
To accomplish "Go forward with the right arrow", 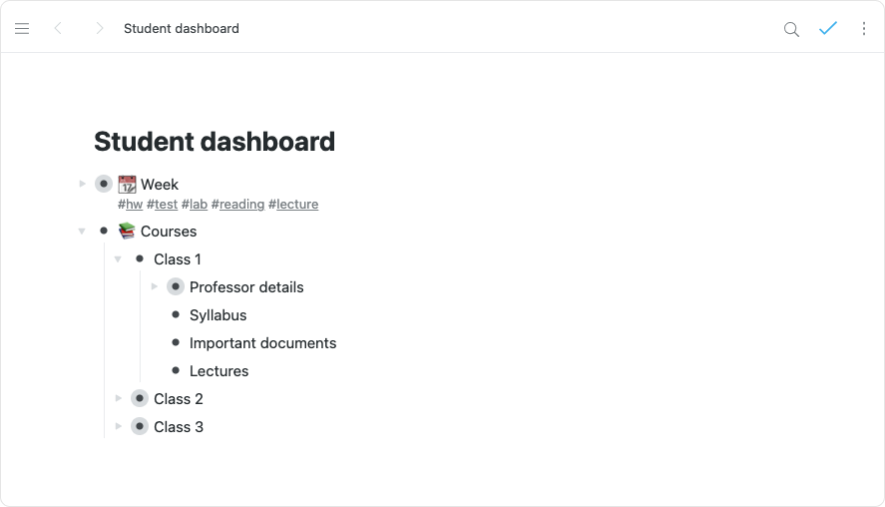I will (99, 29).
